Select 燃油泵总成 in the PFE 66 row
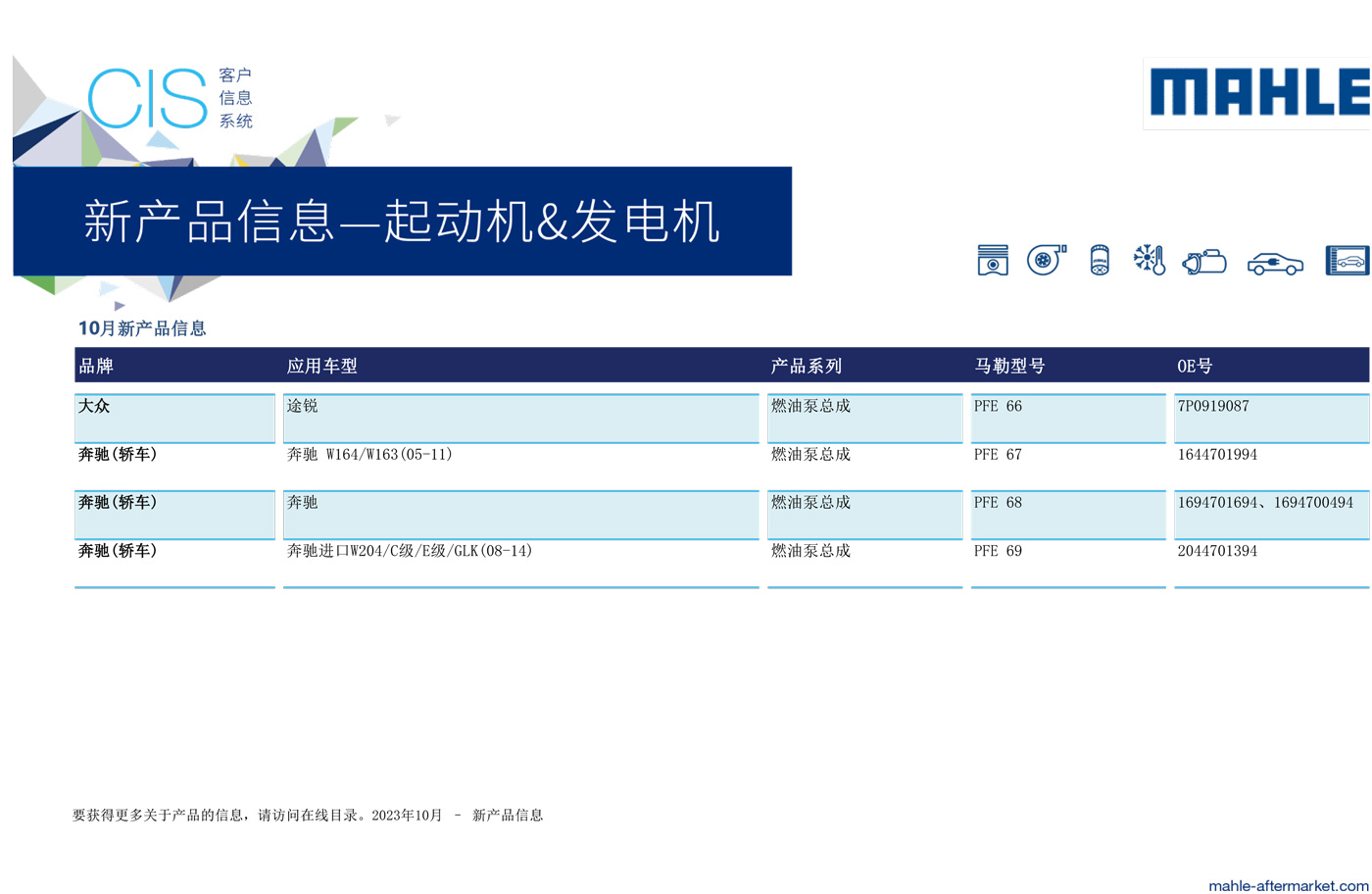This screenshot has height=894, width=1372. tap(864, 419)
